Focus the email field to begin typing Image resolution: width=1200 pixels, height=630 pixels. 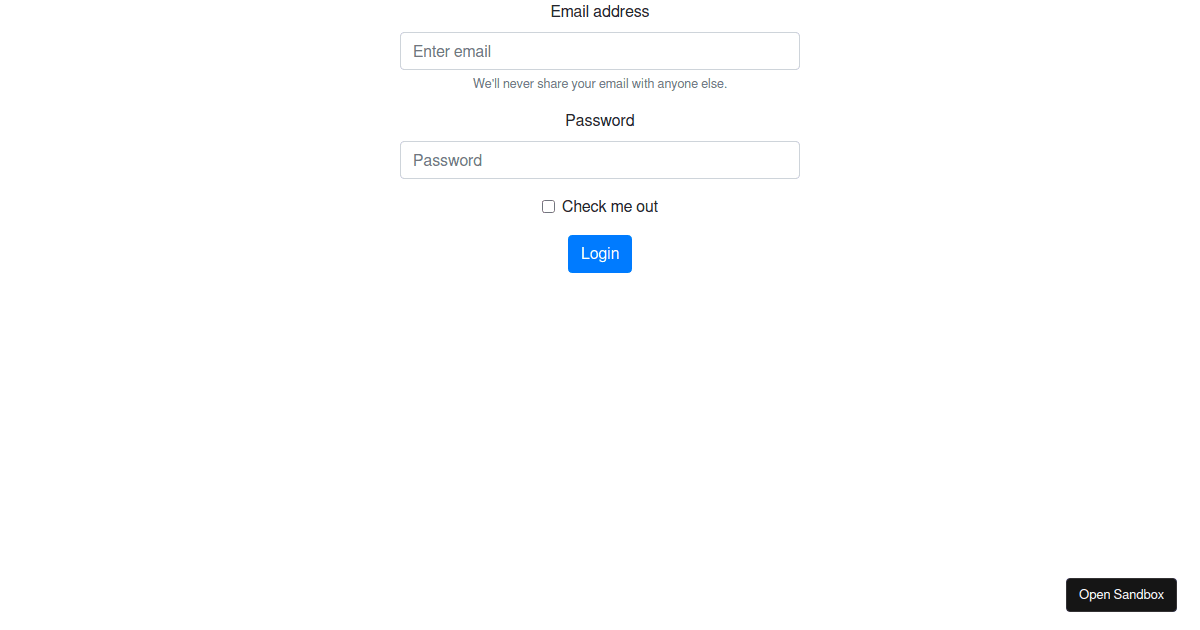(599, 51)
